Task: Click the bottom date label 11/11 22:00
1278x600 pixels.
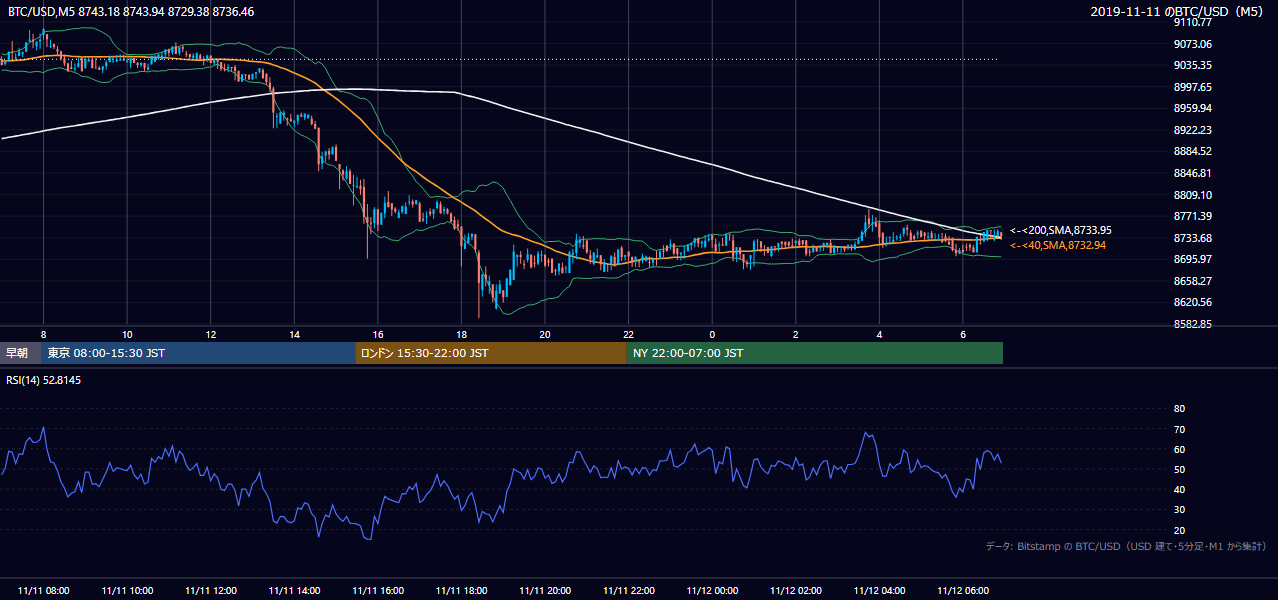Action: click(628, 591)
